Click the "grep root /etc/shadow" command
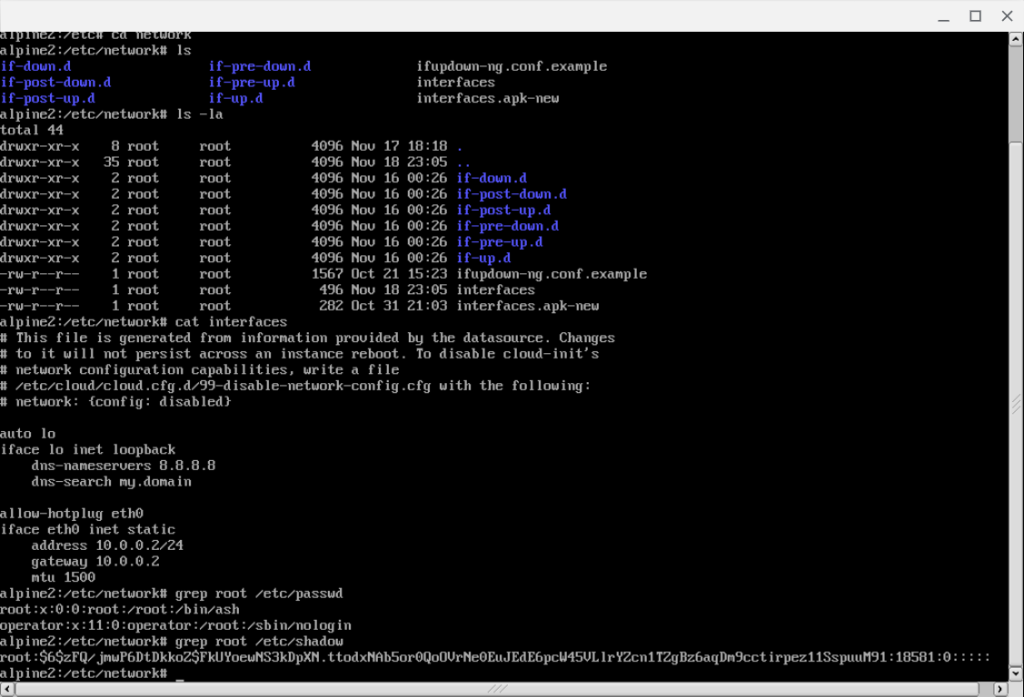This screenshot has width=1024, height=697. [259, 641]
